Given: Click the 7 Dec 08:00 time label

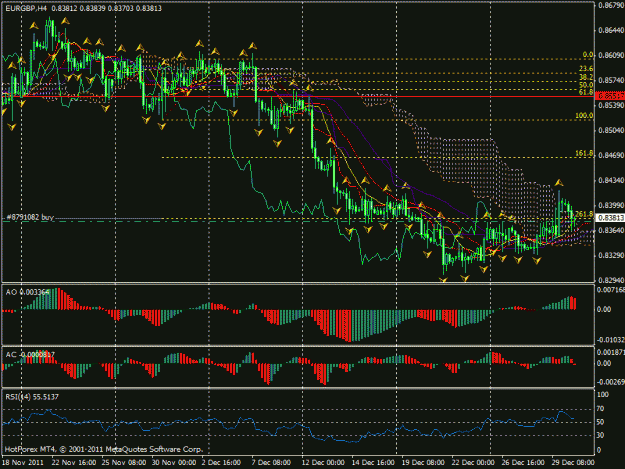Looking at the screenshot, I should (271, 463).
